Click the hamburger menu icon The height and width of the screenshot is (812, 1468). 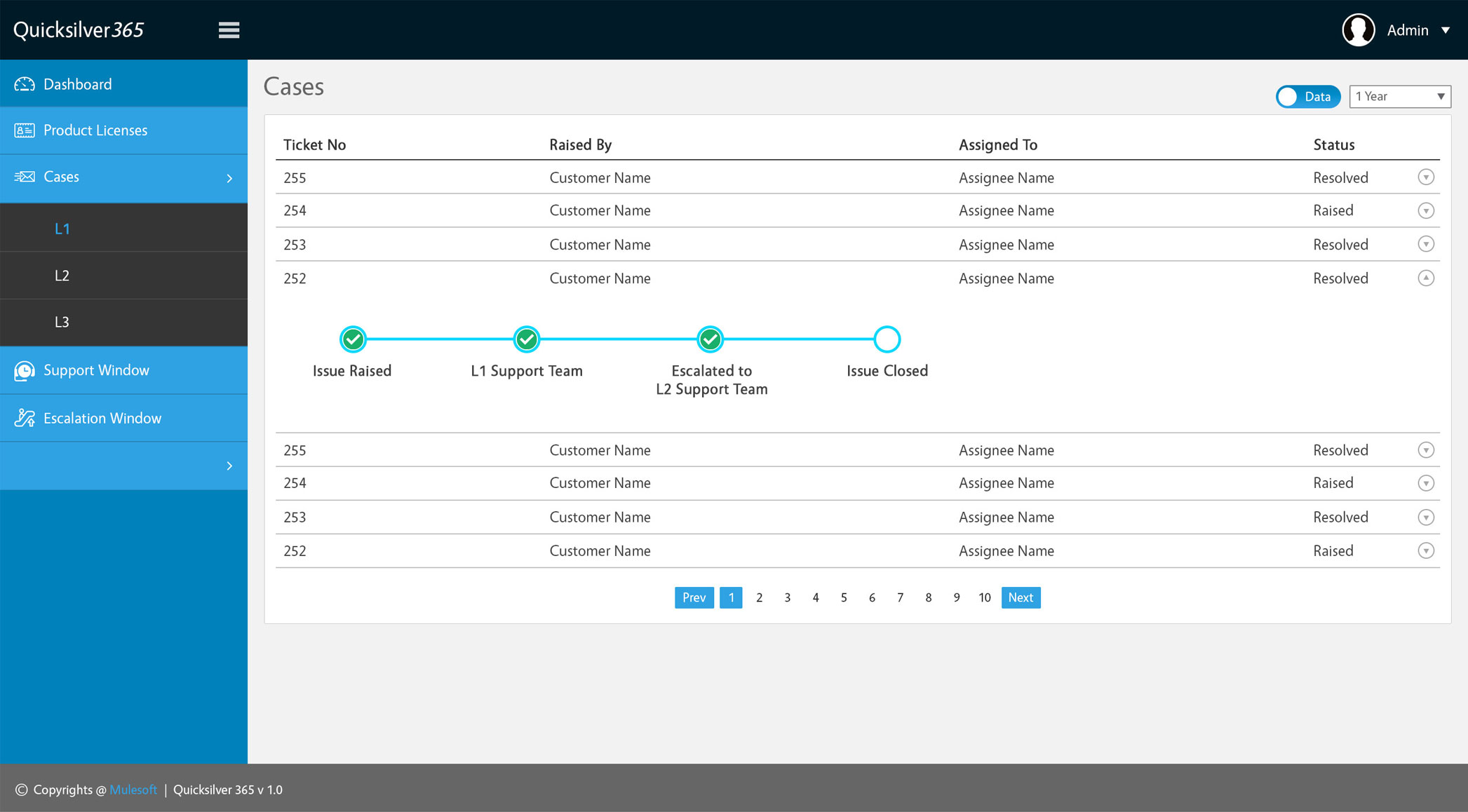point(229,30)
